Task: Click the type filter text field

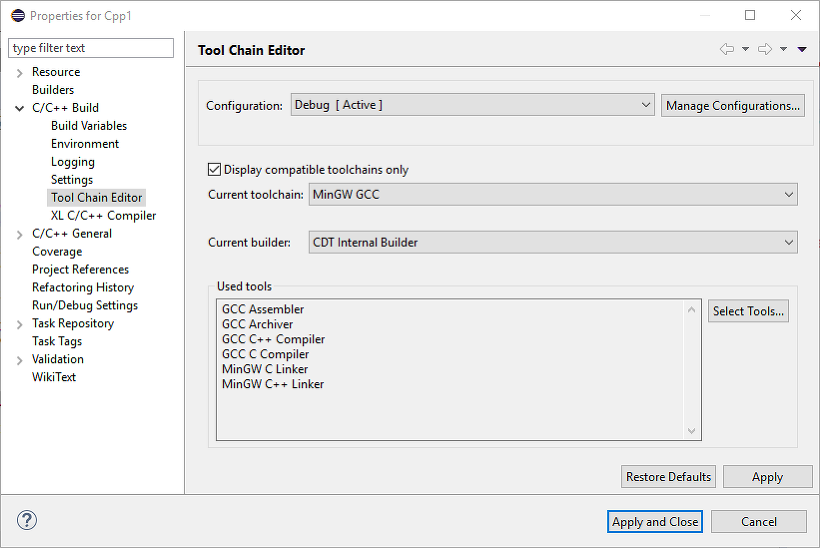Action: (91, 48)
